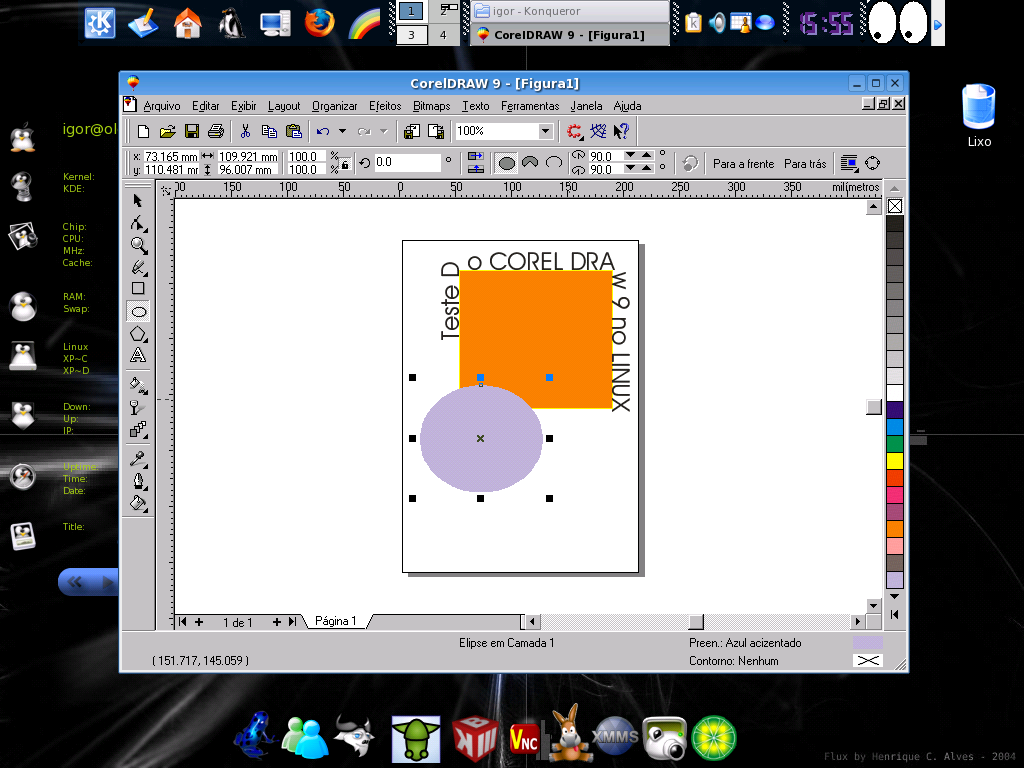Switch to the igor - Konqueror taskbar window

tap(569, 11)
